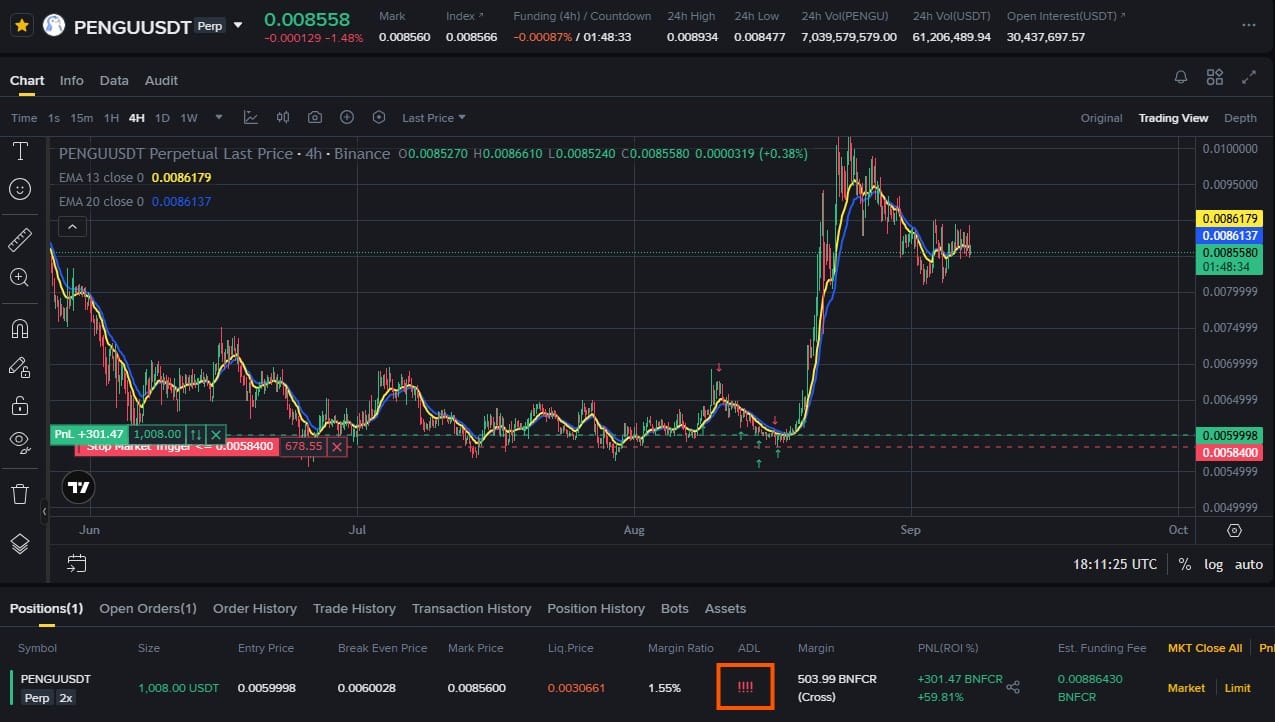Expand chart to fullscreen

tap(1249, 77)
